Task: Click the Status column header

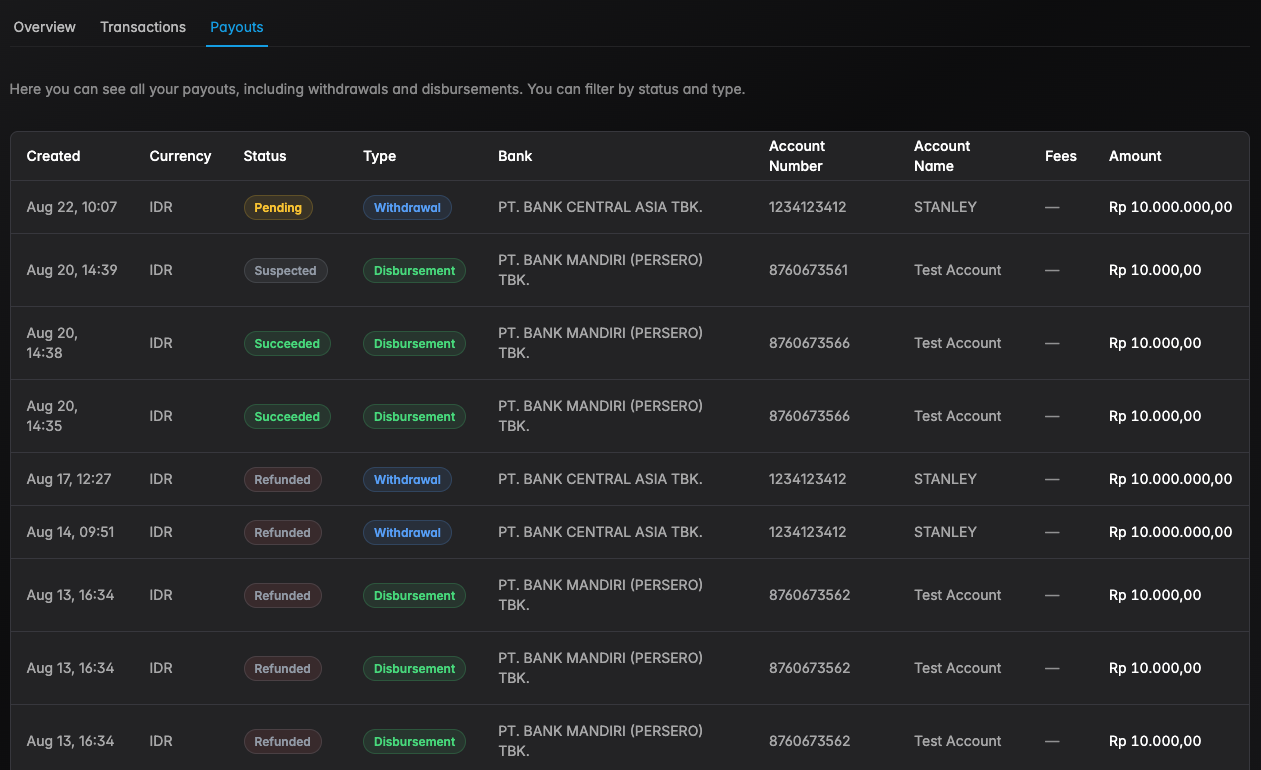Action: coord(264,156)
